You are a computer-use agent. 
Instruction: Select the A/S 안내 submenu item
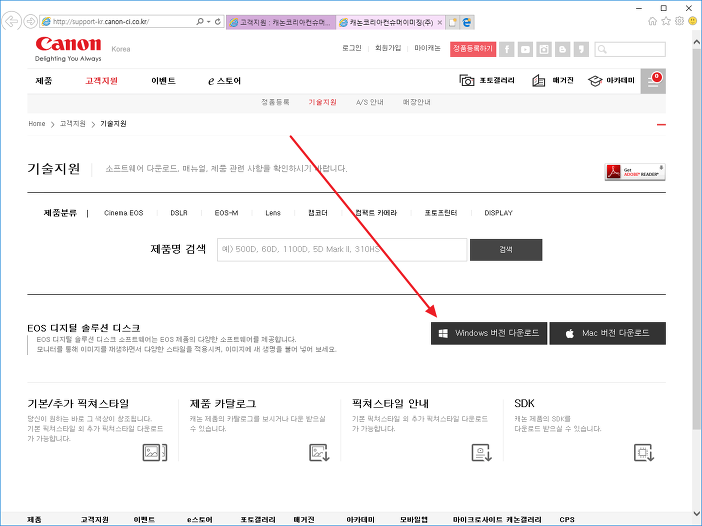click(x=370, y=102)
